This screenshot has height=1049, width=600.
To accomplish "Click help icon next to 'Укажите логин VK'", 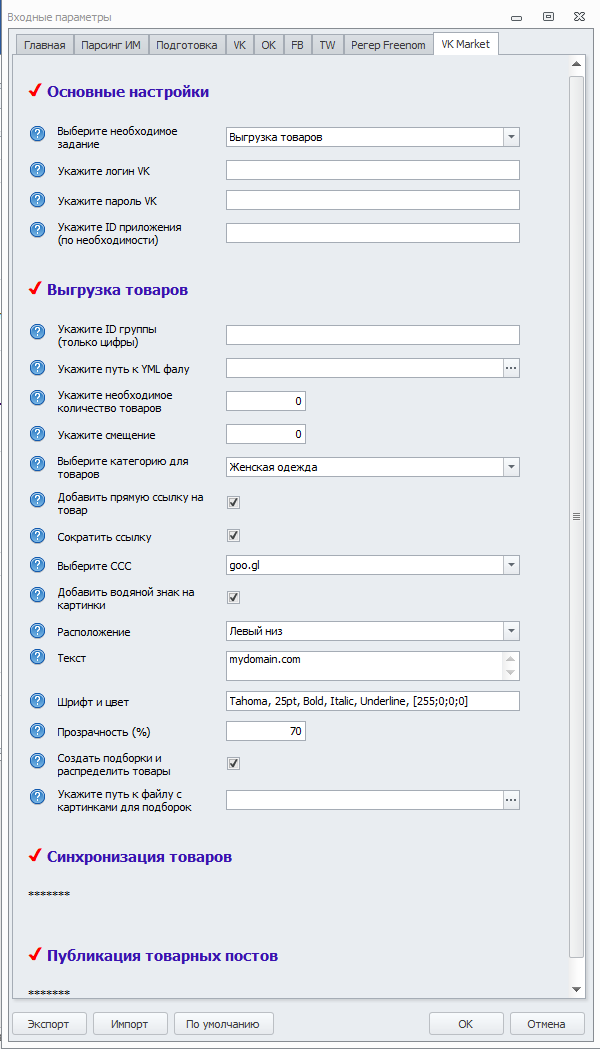I will click(38, 170).
